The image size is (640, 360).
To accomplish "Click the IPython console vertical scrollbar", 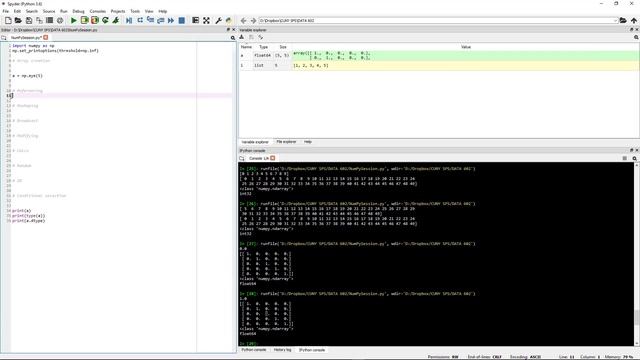I will [x=637, y=254].
